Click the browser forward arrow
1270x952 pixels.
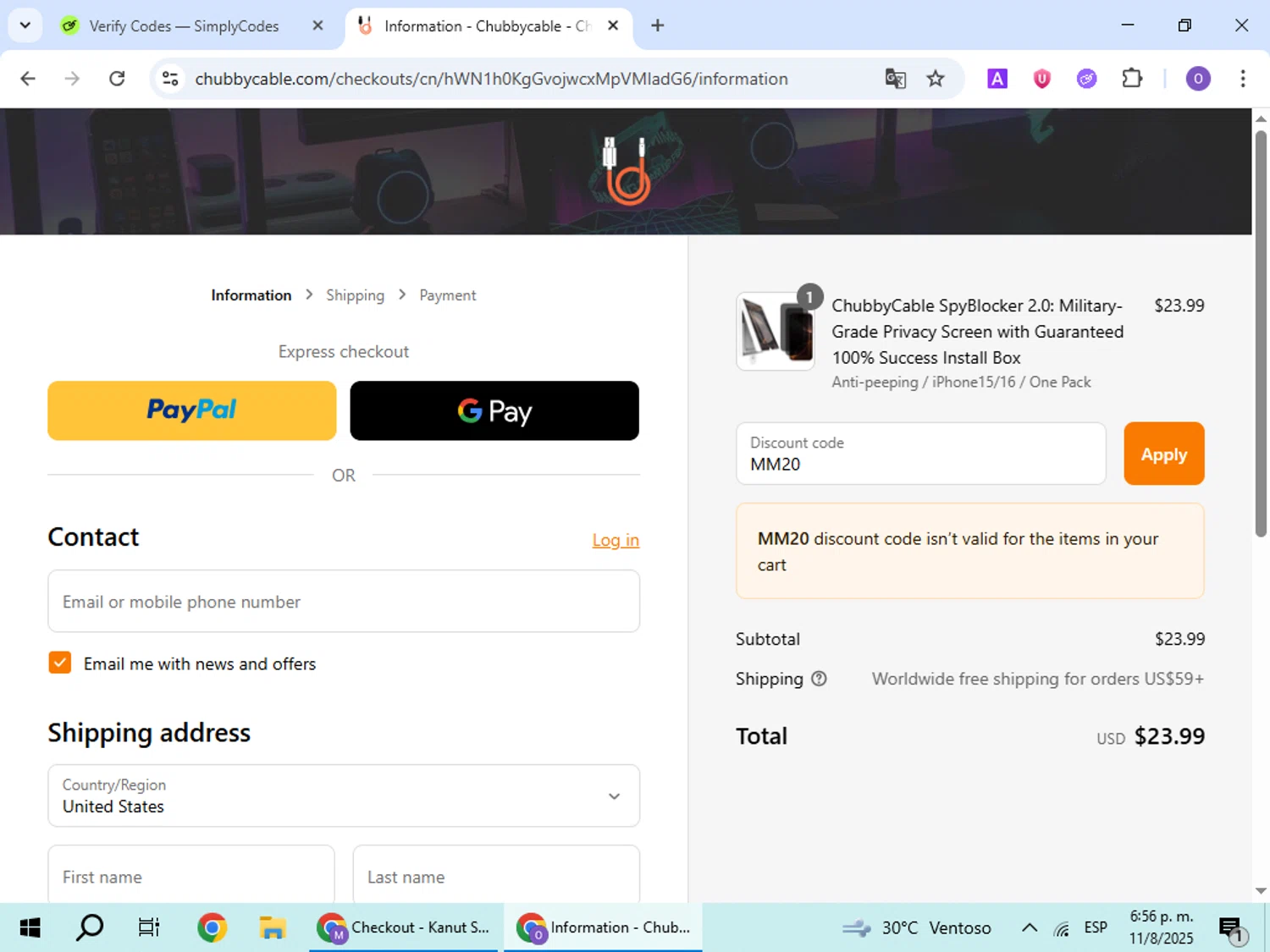pyautogui.click(x=72, y=79)
